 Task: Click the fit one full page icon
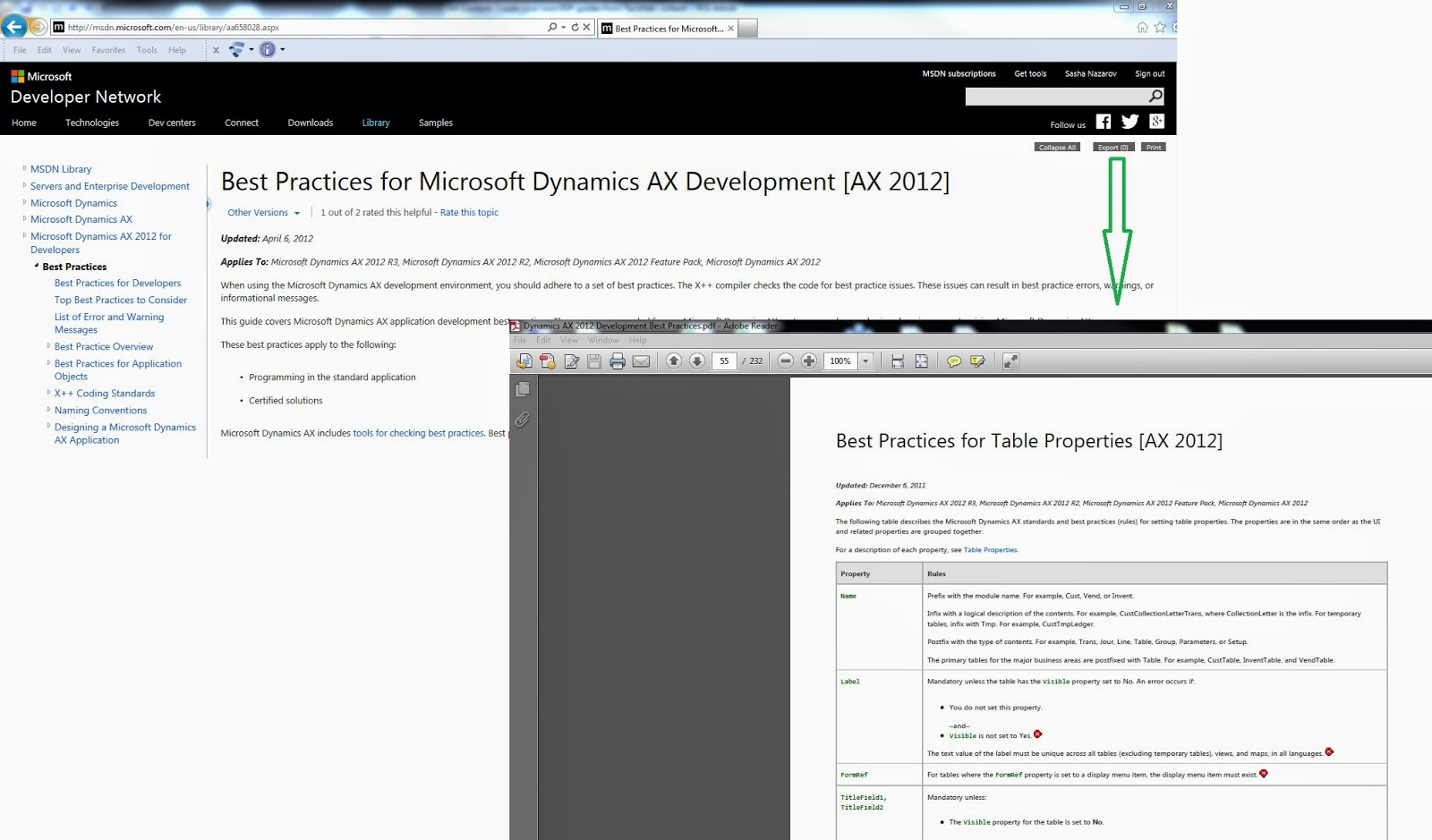pos(921,361)
